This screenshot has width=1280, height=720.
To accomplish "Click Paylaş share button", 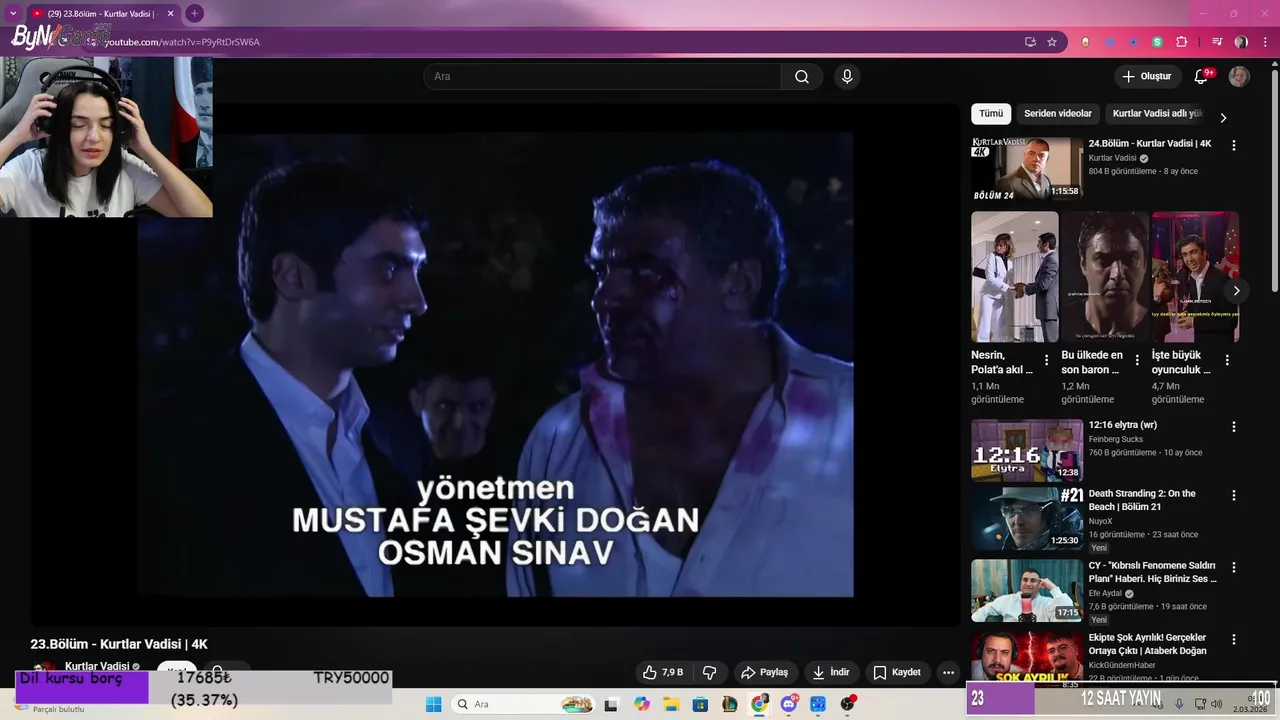I will click(x=764, y=672).
